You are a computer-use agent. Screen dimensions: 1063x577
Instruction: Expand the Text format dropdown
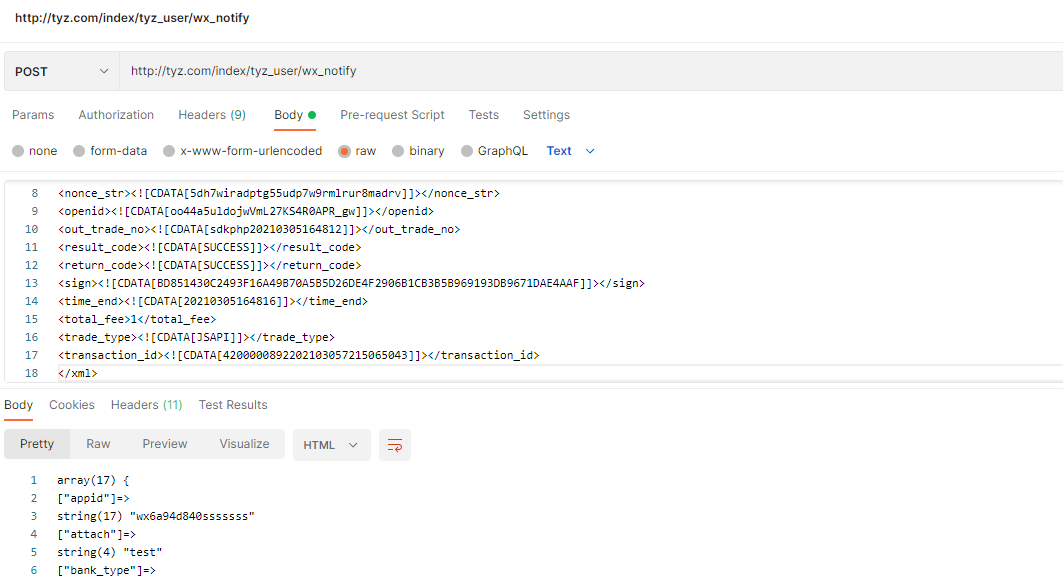click(x=571, y=151)
